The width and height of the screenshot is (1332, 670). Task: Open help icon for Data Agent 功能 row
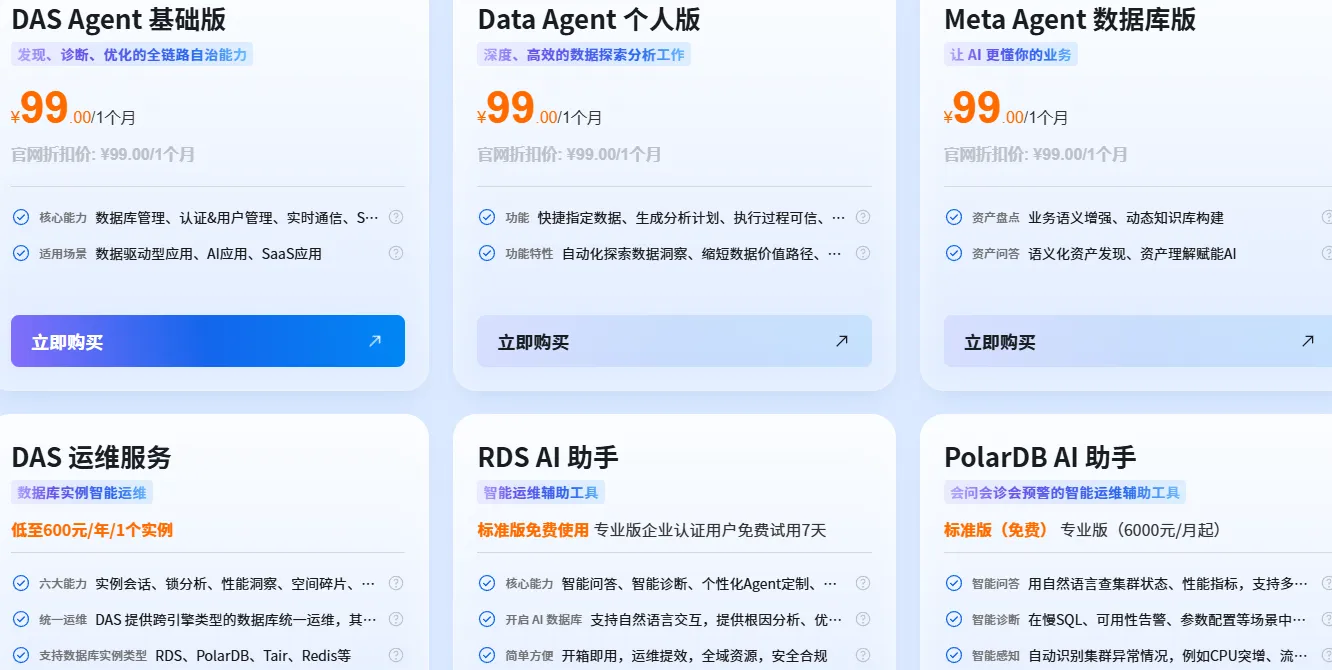863,217
